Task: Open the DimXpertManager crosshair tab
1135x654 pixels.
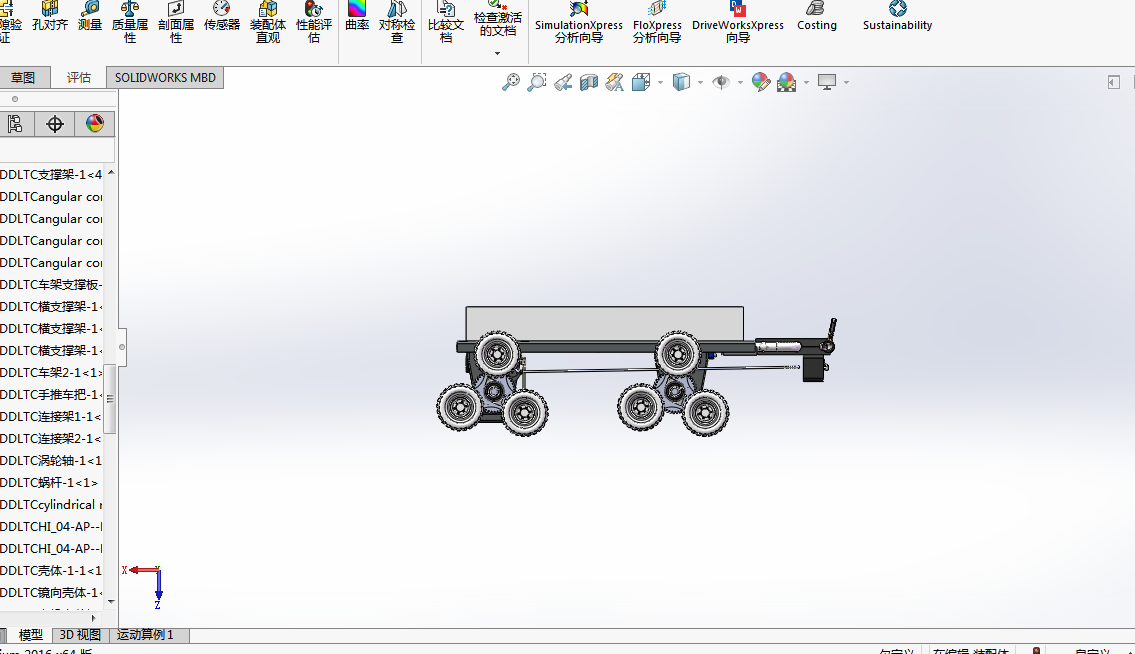Action: tap(55, 124)
